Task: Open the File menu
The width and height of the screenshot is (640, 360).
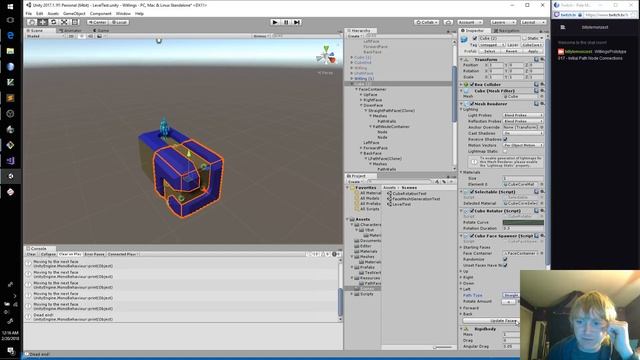Action: (29, 13)
